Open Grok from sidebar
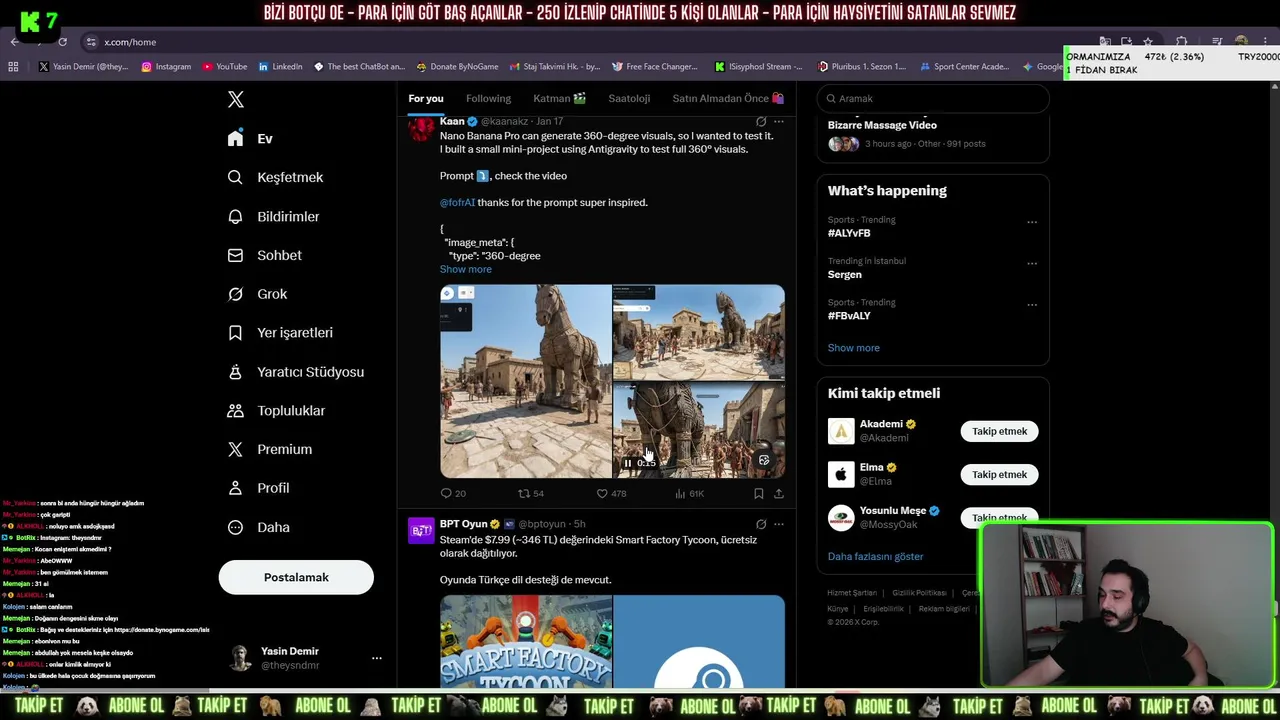 point(257,294)
